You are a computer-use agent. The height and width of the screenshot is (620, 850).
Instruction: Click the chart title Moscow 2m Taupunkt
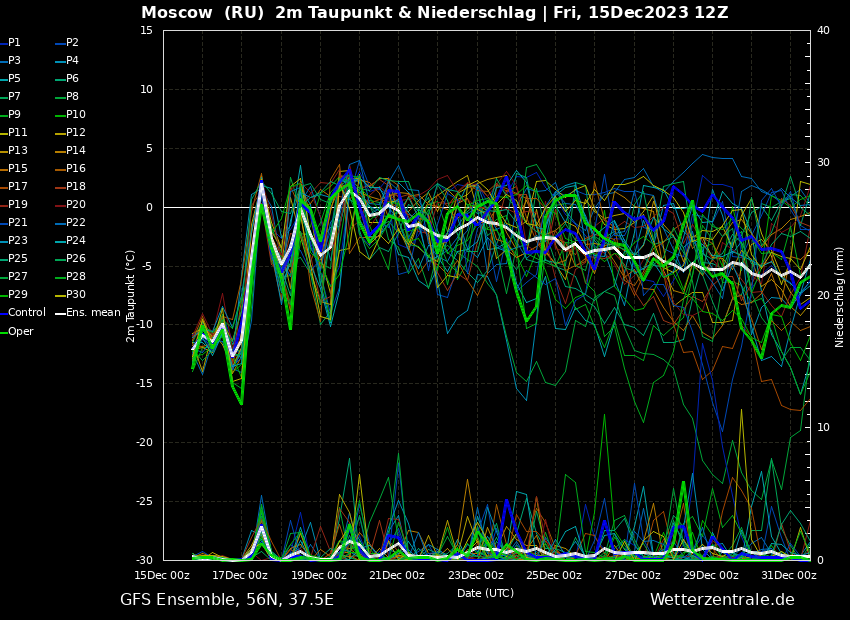point(434,13)
